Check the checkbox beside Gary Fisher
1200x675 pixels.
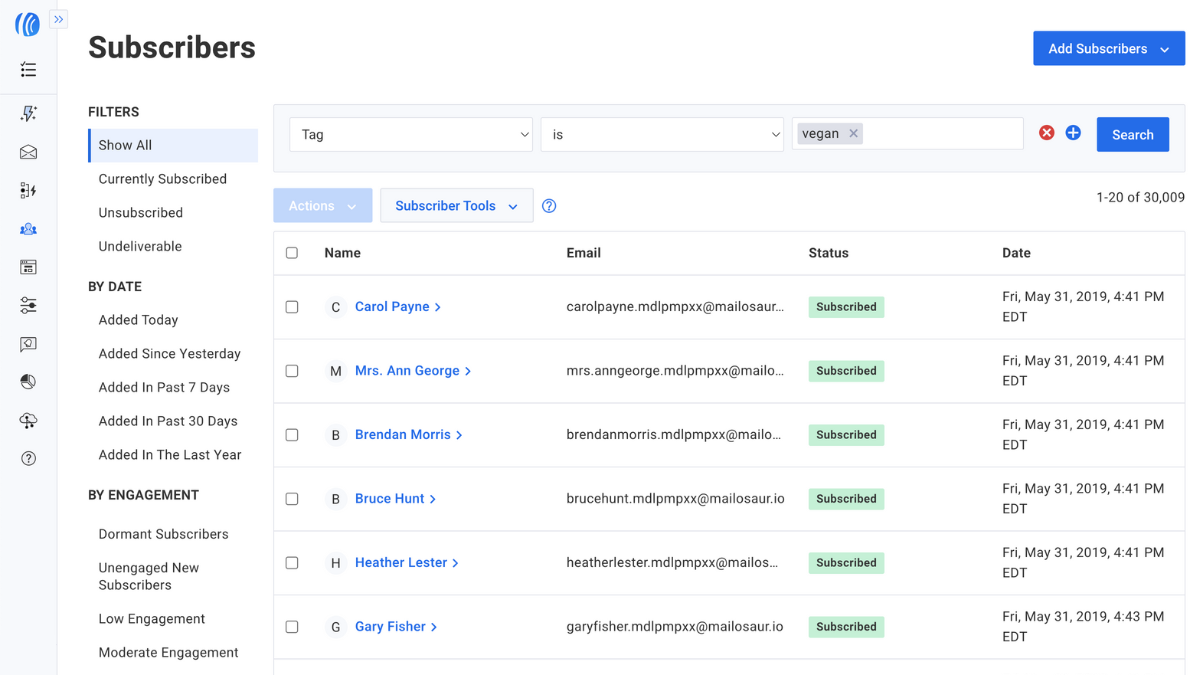pyautogui.click(x=292, y=626)
